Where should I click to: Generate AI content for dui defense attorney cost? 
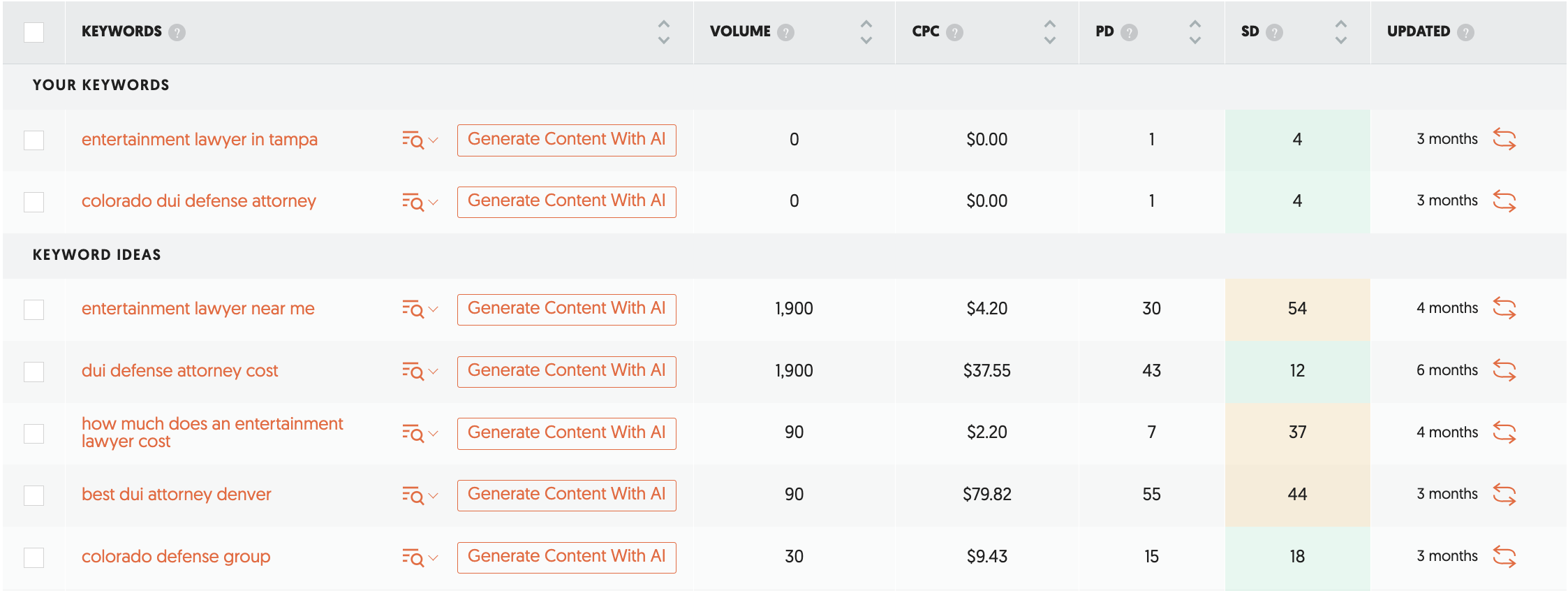[566, 370]
